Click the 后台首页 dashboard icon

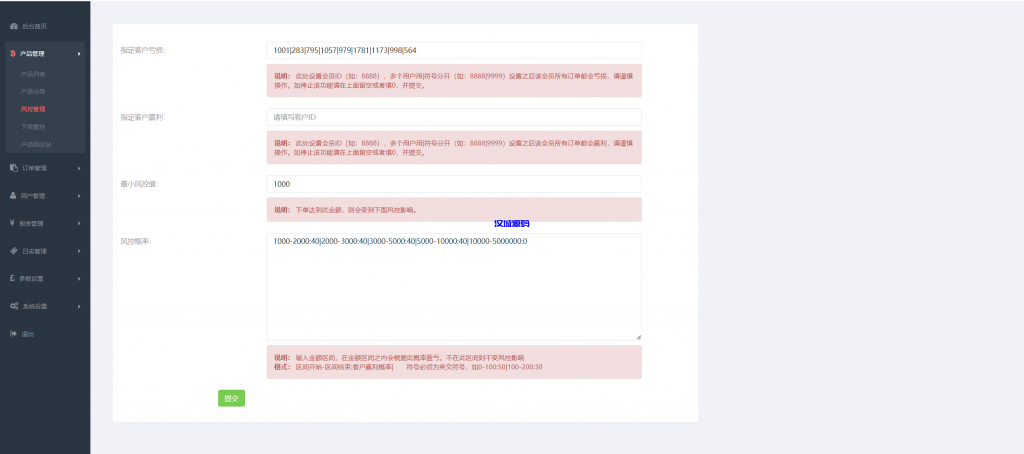(14, 26)
